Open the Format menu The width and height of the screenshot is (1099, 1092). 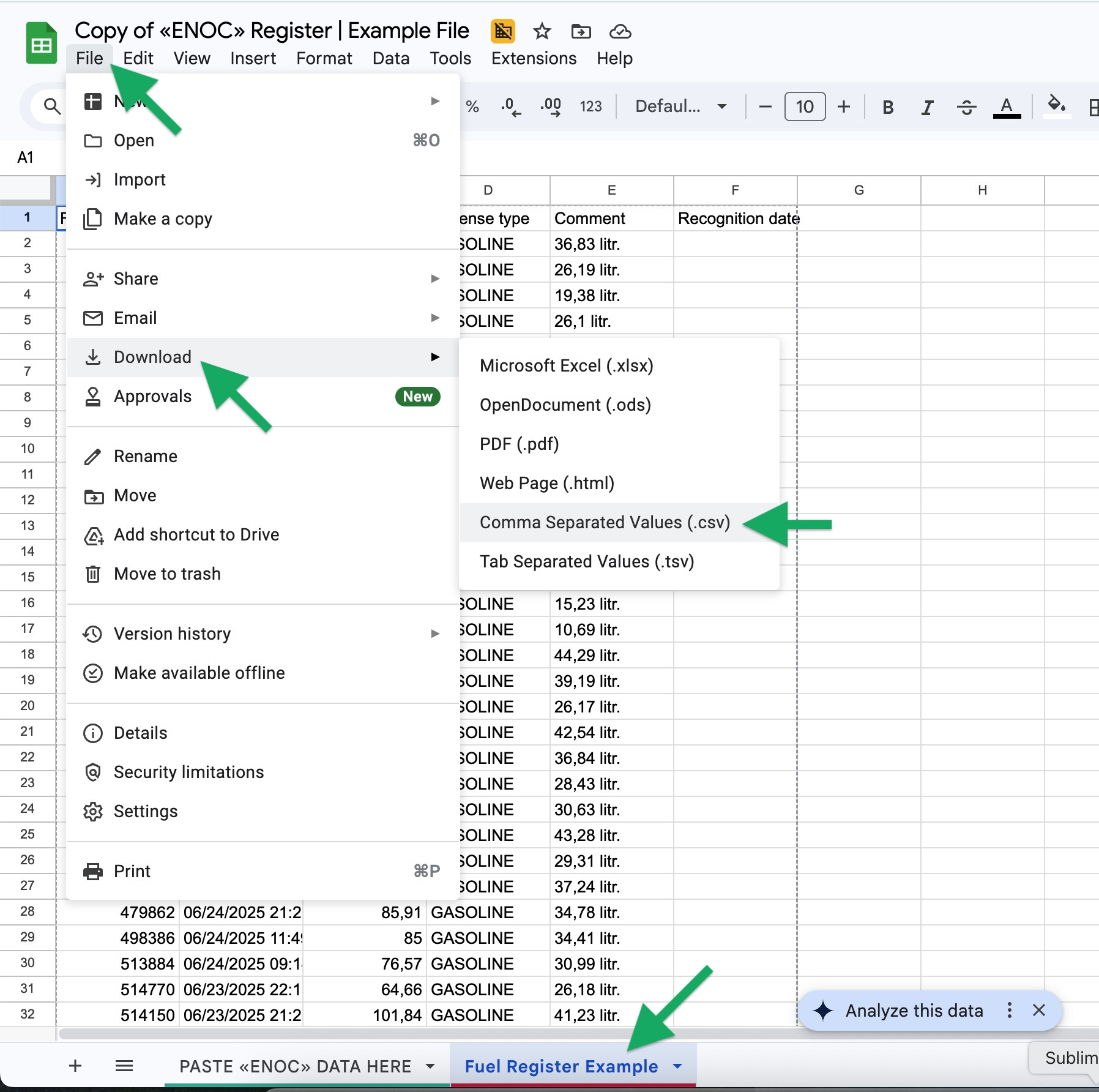coord(324,58)
